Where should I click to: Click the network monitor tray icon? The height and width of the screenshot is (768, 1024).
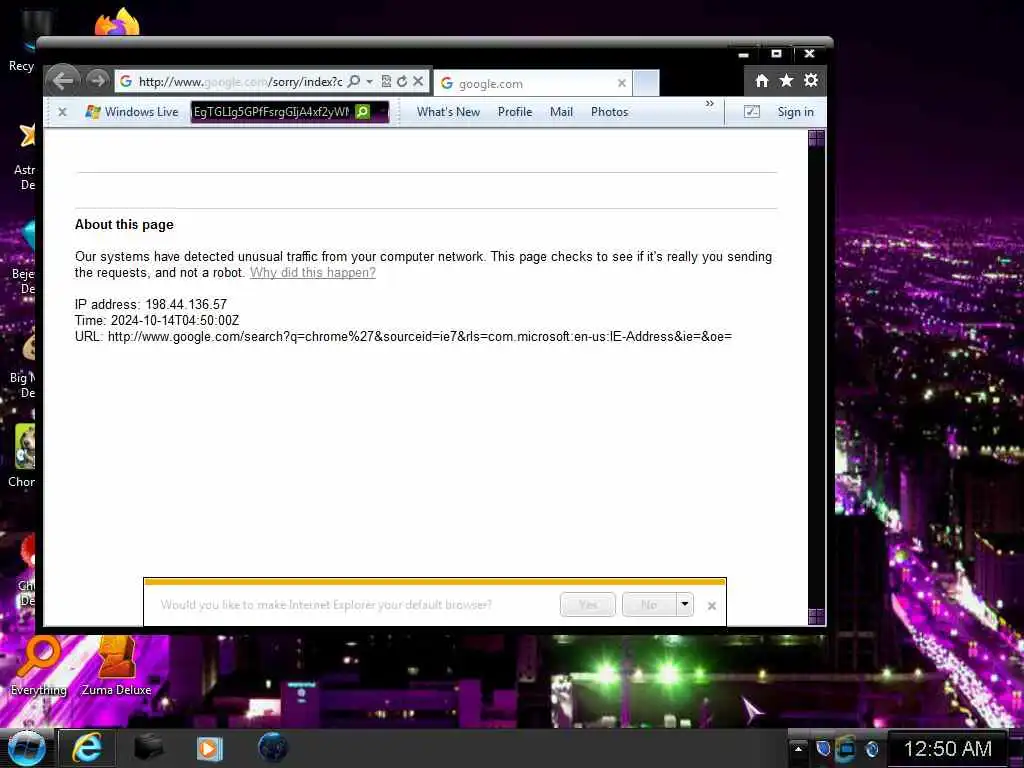coord(846,748)
